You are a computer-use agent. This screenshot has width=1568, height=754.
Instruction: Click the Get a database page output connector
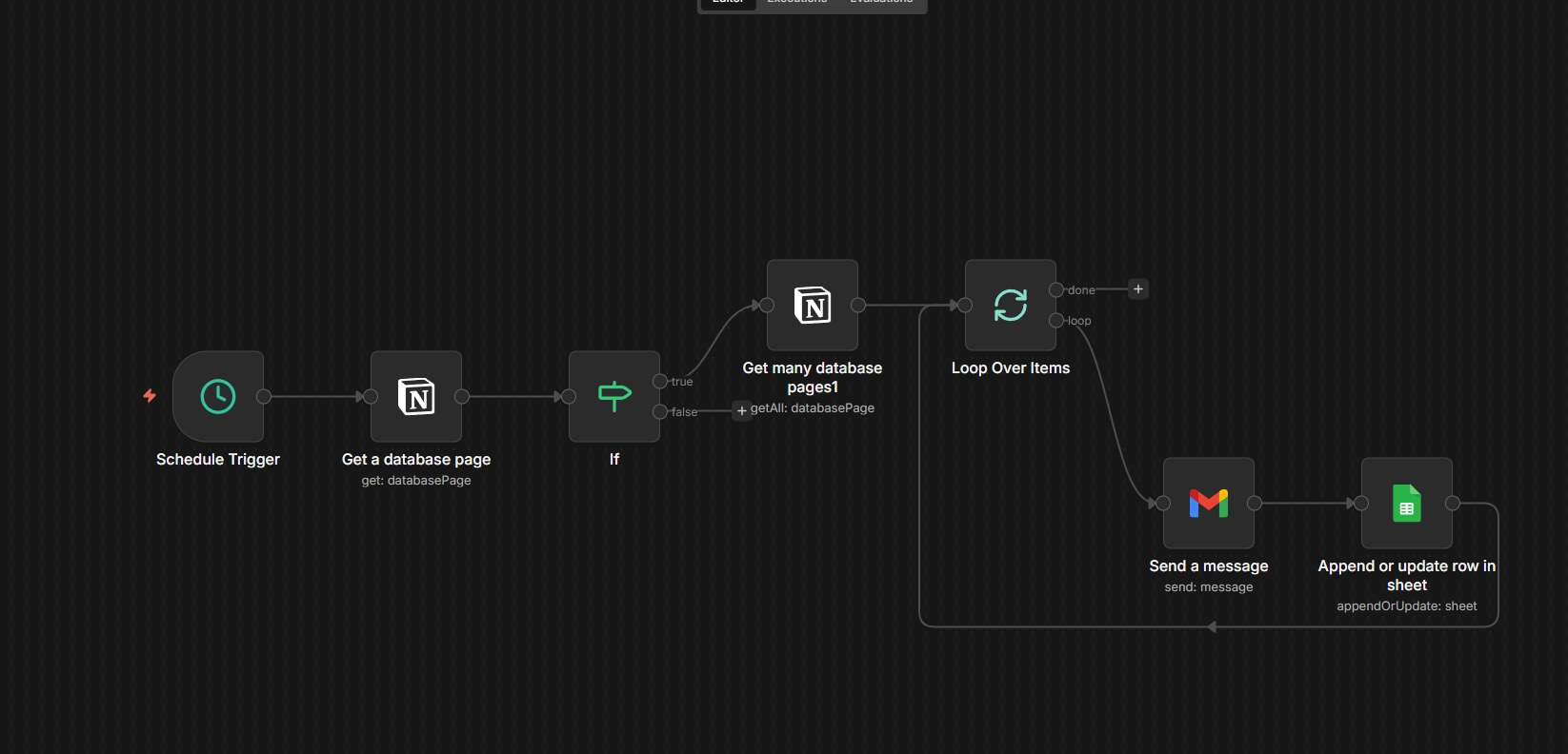(462, 396)
